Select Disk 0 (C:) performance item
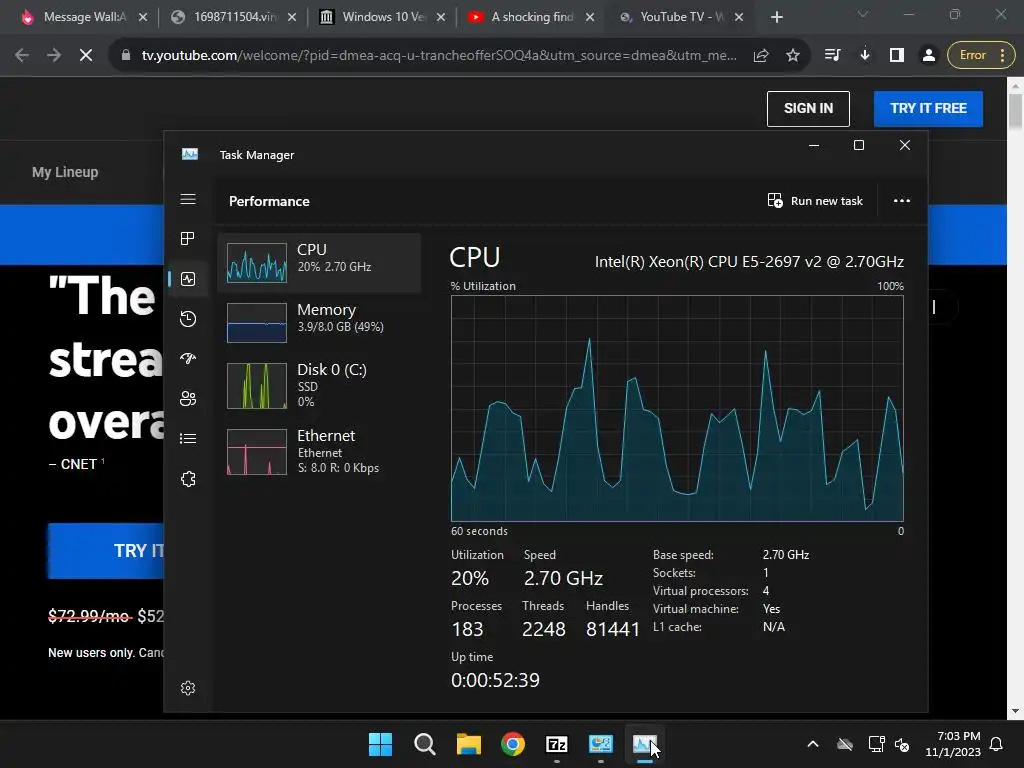Image resolution: width=1024 pixels, height=768 pixels. coord(319,385)
